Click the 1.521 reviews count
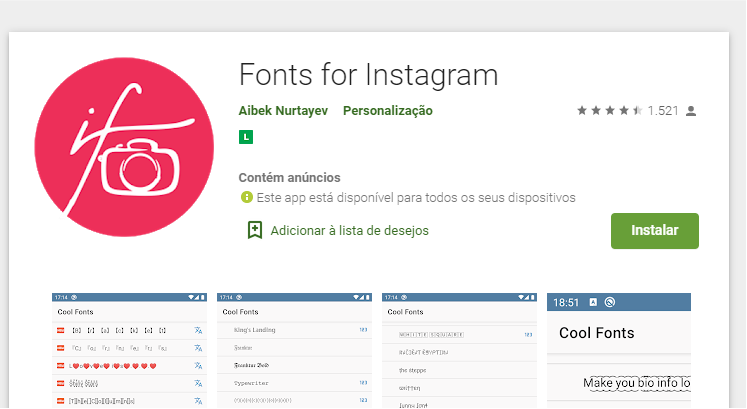This screenshot has width=747, height=409. [x=663, y=111]
